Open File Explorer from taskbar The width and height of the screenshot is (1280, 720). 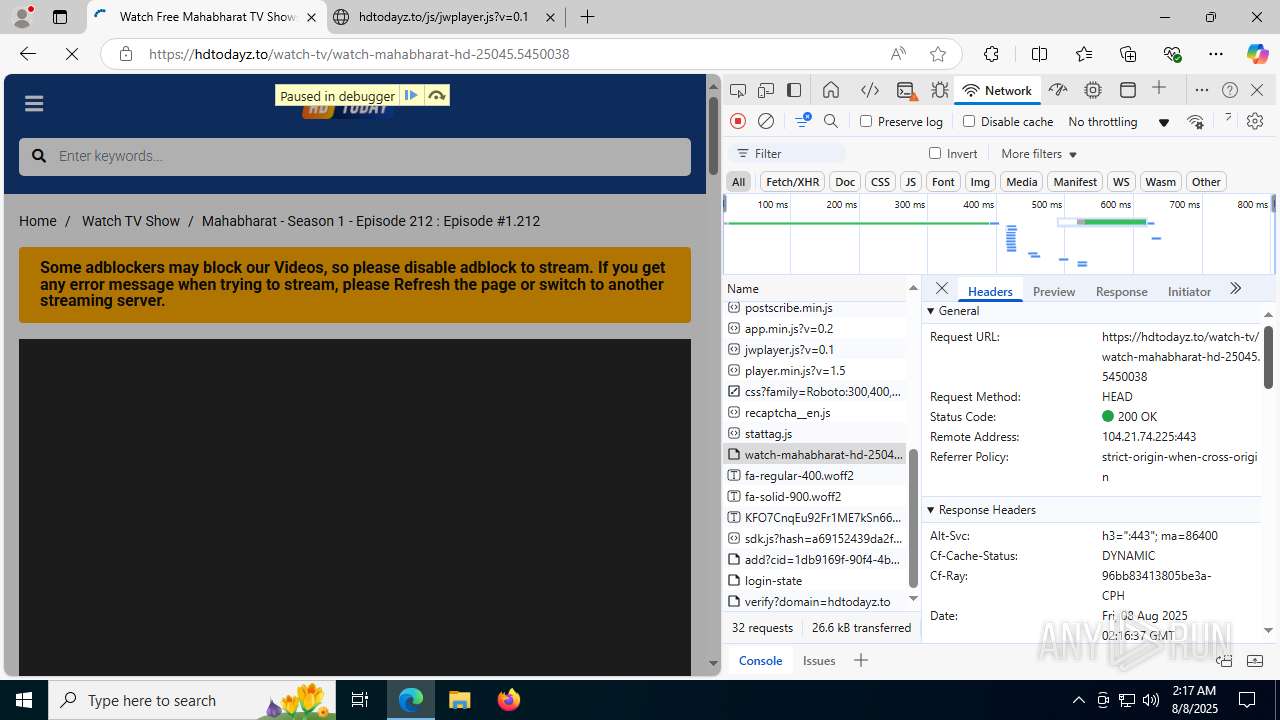coord(459,700)
